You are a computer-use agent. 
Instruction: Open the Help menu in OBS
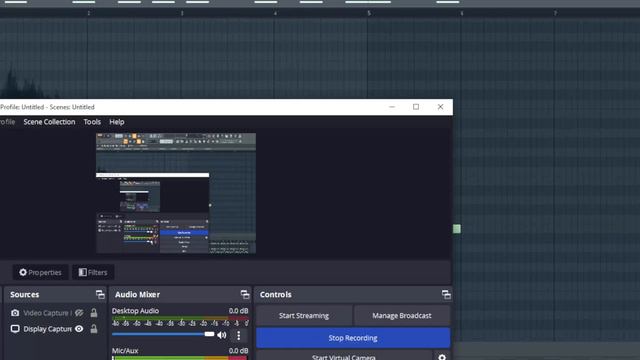click(116, 122)
